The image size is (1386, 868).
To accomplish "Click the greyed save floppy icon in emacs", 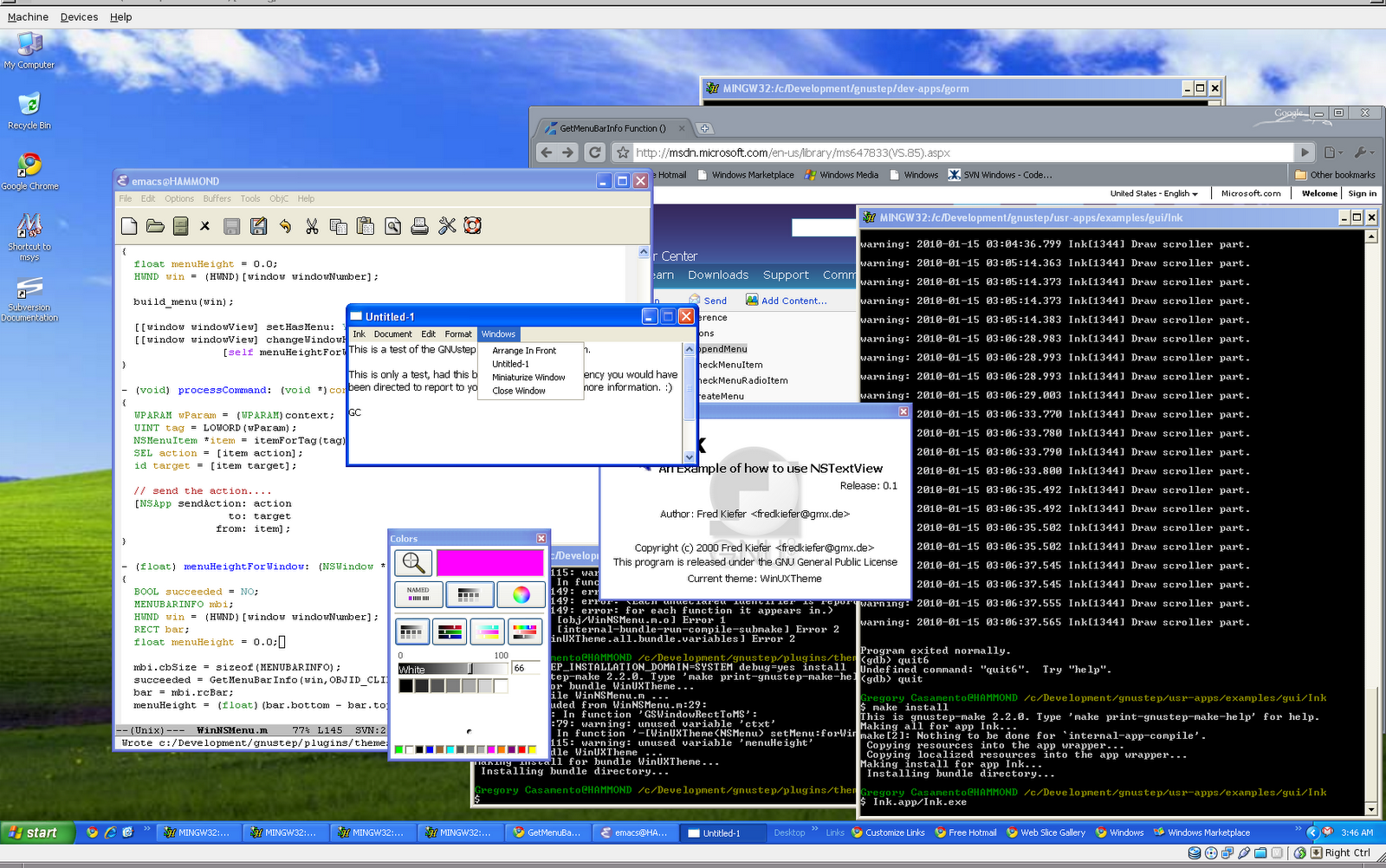I will coord(231,226).
